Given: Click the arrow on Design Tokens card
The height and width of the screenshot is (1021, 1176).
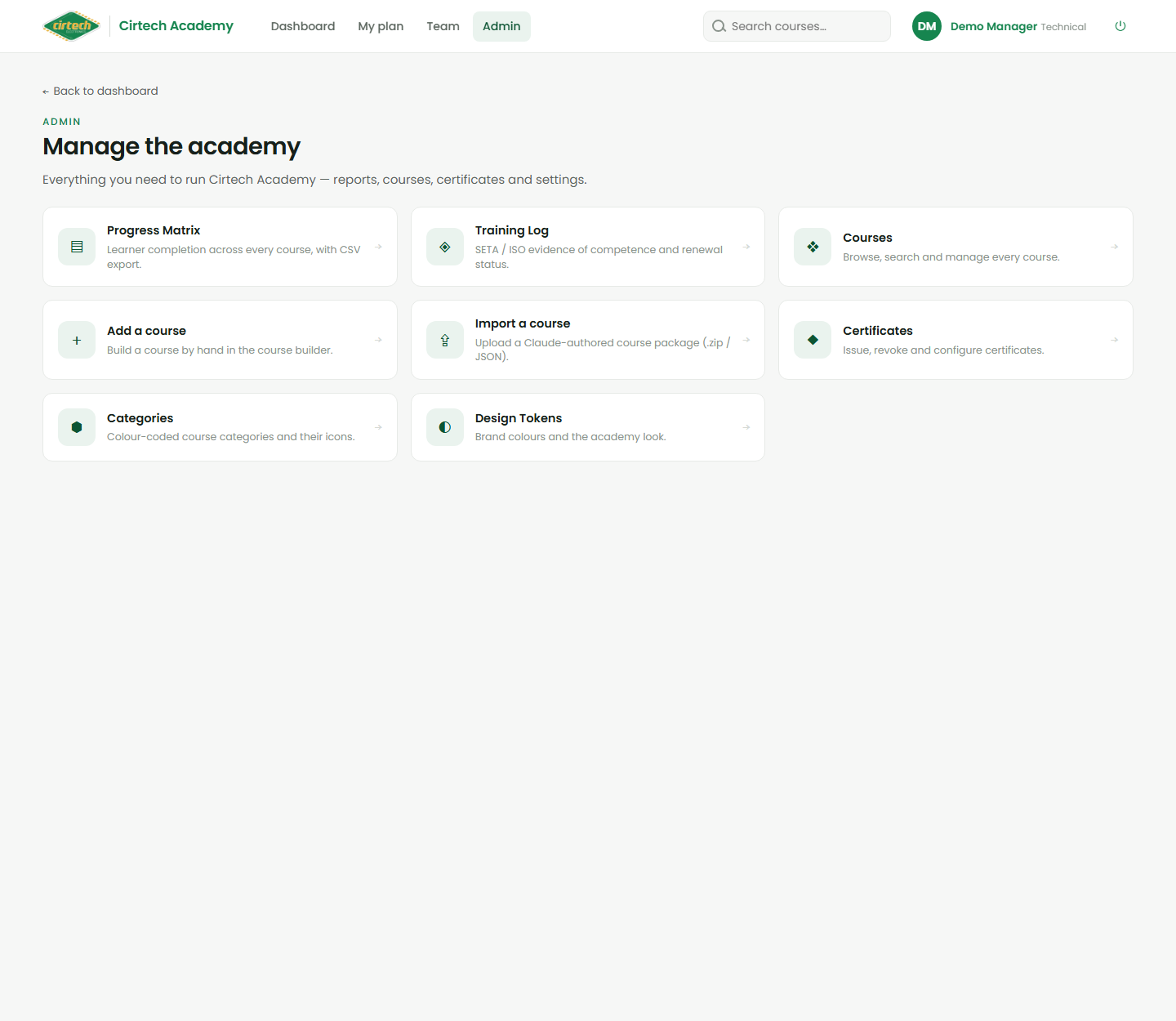Looking at the screenshot, I should [x=746, y=427].
